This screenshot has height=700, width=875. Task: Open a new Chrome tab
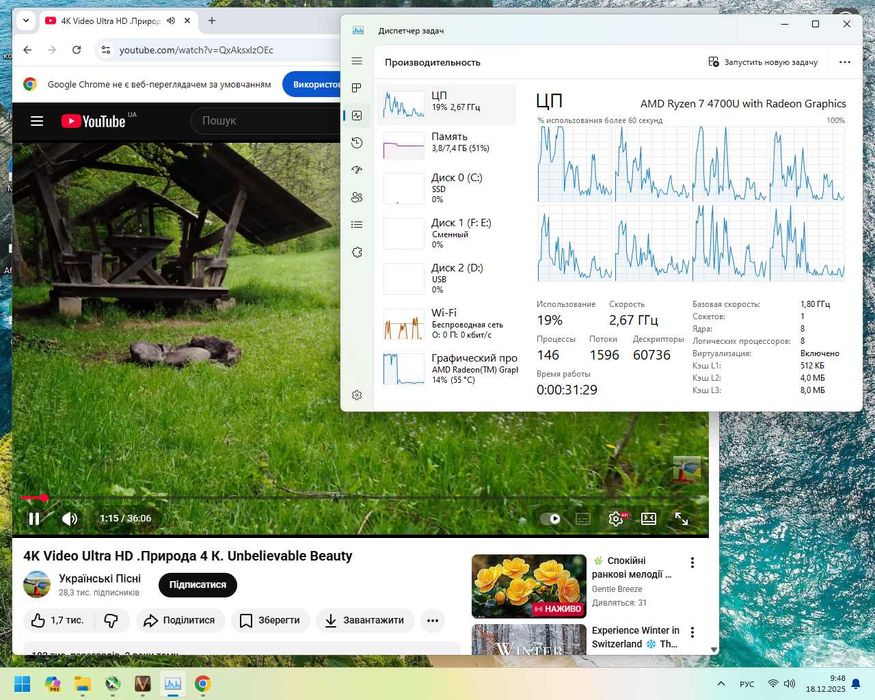pos(211,21)
